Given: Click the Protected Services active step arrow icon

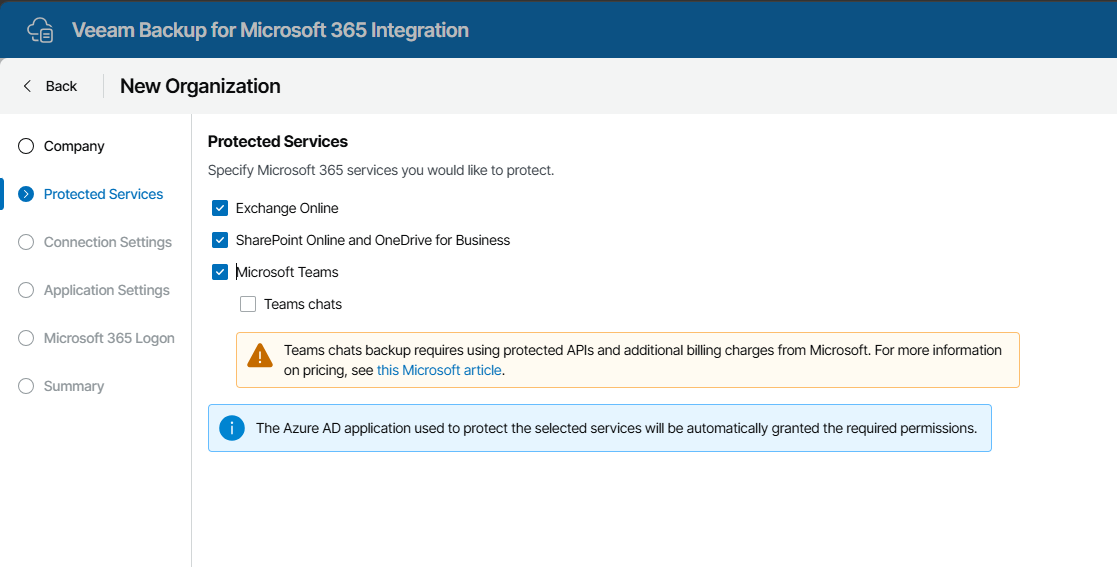Looking at the screenshot, I should 26,194.
